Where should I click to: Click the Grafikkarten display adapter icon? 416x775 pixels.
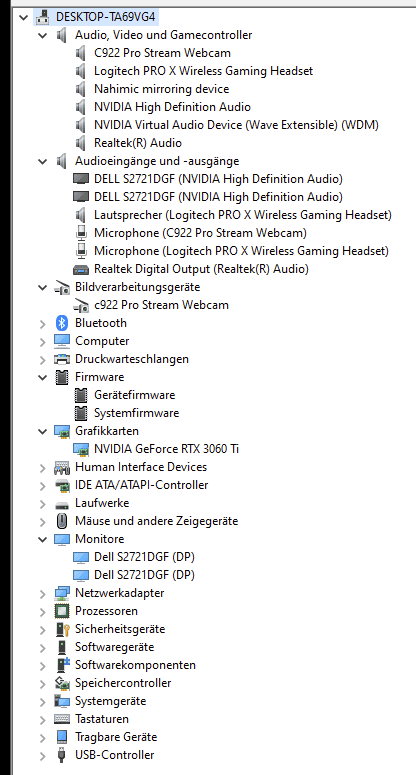click(x=62, y=431)
